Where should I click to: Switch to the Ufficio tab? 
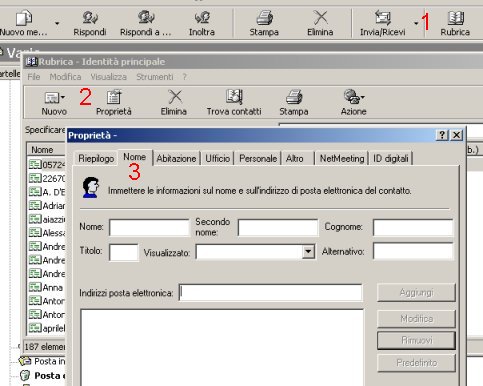click(x=217, y=158)
